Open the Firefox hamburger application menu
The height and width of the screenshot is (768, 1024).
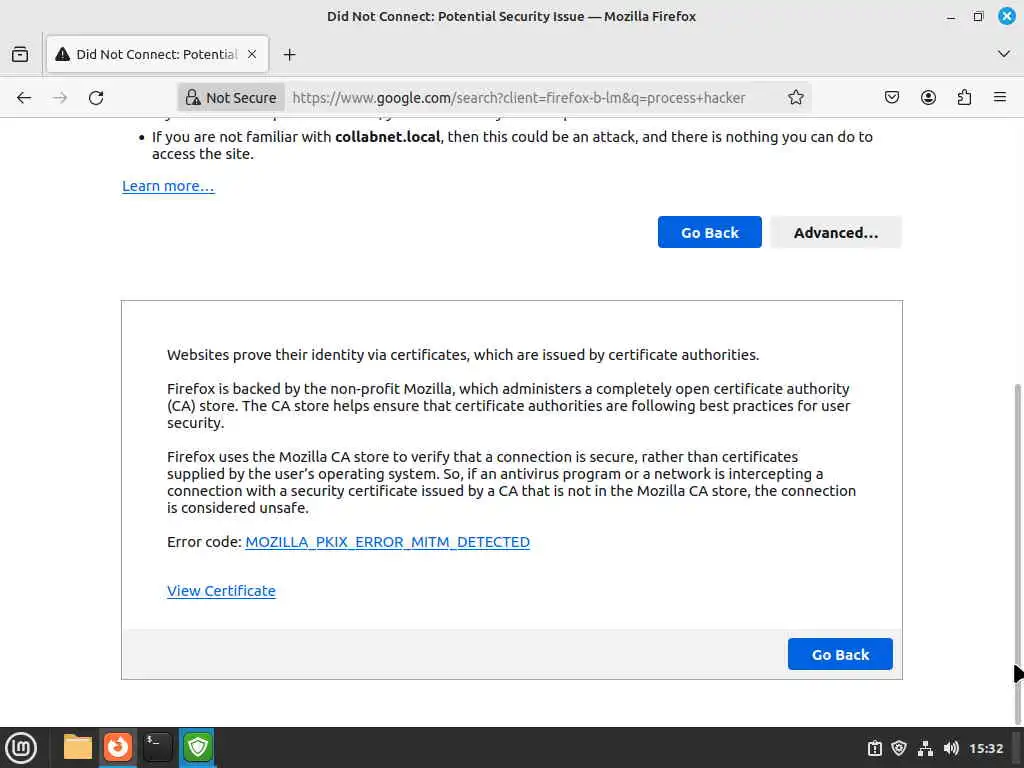(x=1000, y=97)
